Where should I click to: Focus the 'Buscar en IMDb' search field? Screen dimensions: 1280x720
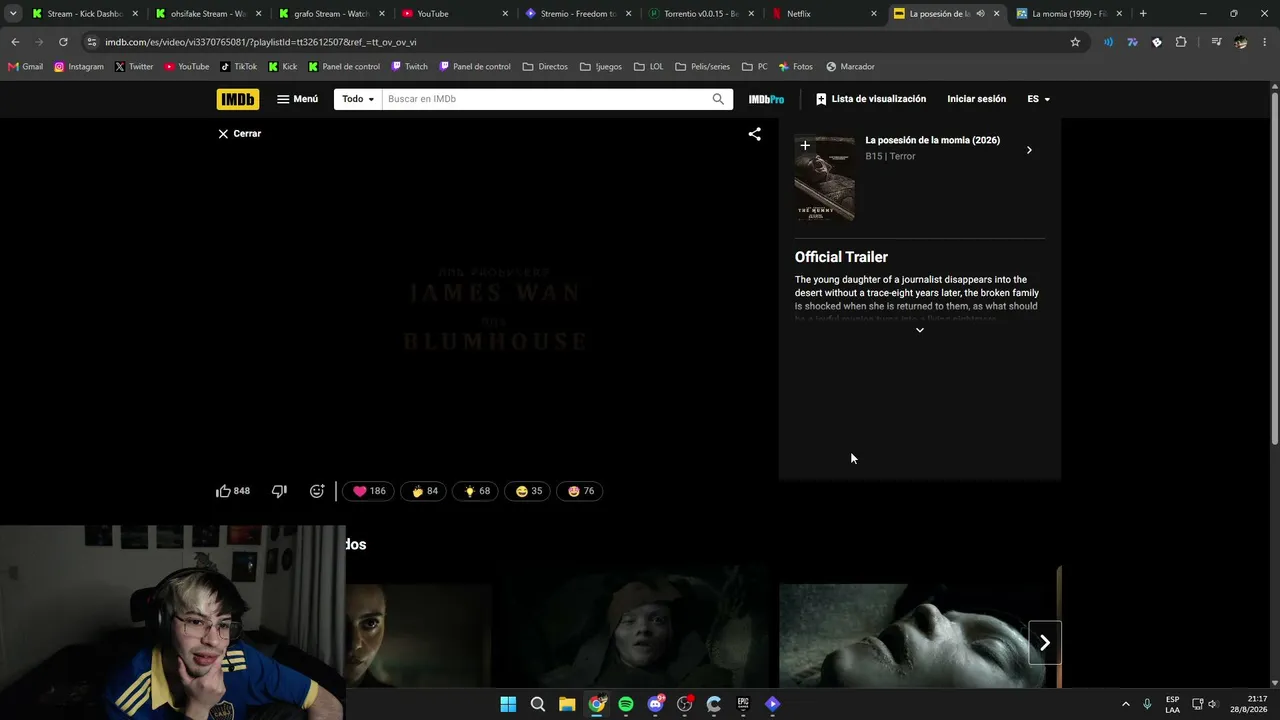pos(545,99)
